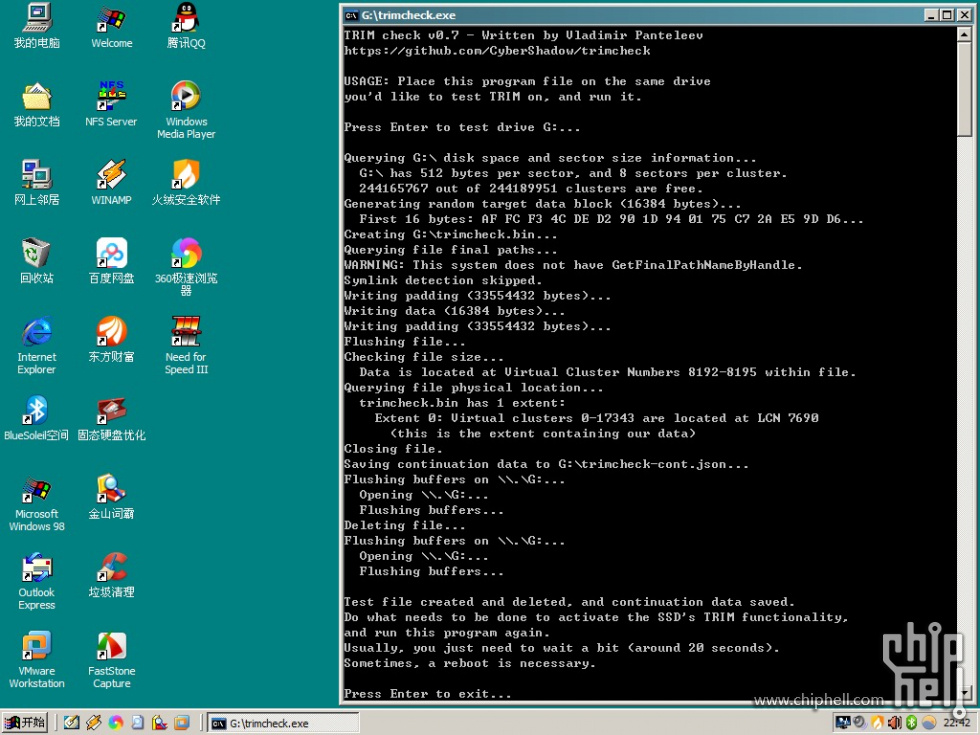Click the console scrollbar down arrow
The width and height of the screenshot is (980, 735).
(964, 692)
